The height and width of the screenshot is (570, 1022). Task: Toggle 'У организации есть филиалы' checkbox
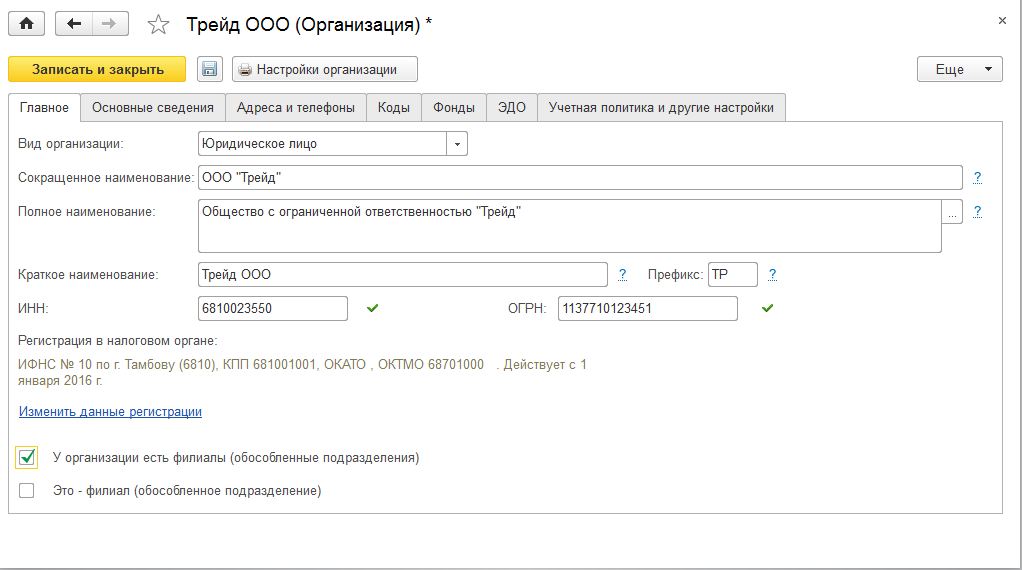point(27,458)
